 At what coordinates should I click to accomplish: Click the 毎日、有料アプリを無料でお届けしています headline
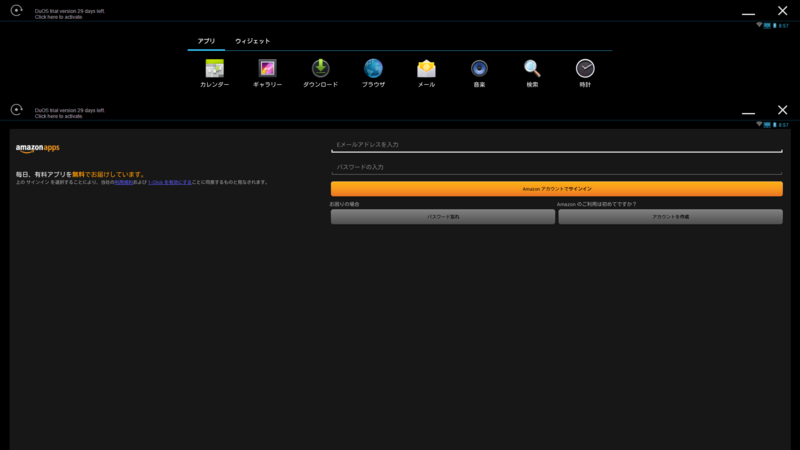(x=81, y=174)
